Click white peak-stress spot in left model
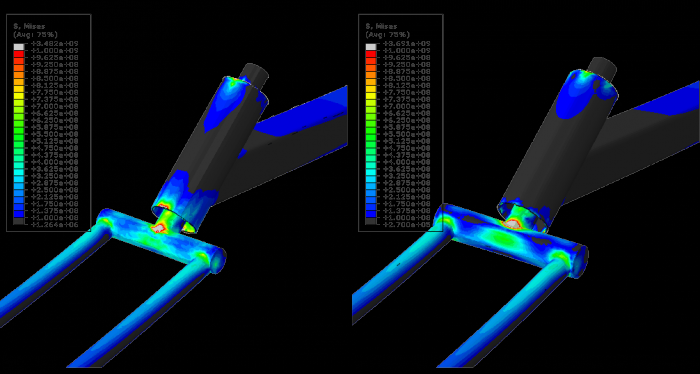This screenshot has height=374, width=700. tap(158, 228)
